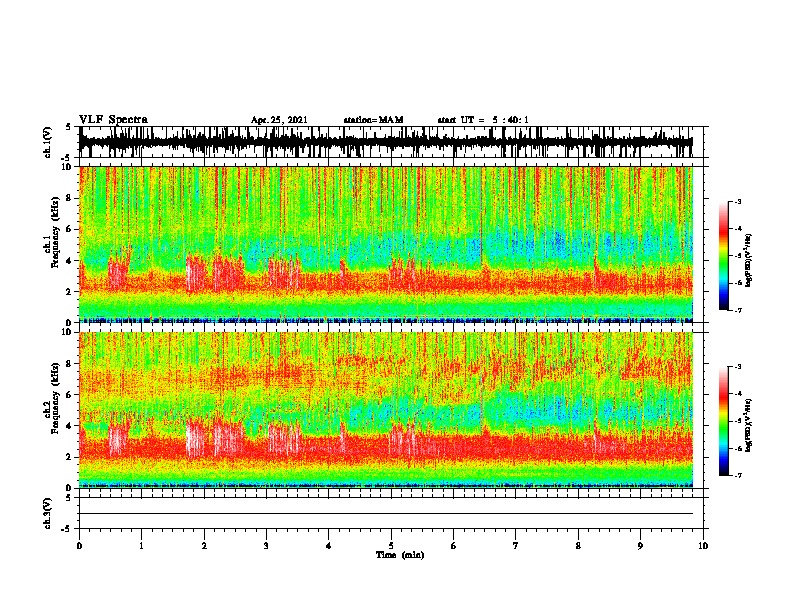Select the ch.1 "Frequency (kHz)" axis label
Screen dimensions: 792x612
coord(55,233)
